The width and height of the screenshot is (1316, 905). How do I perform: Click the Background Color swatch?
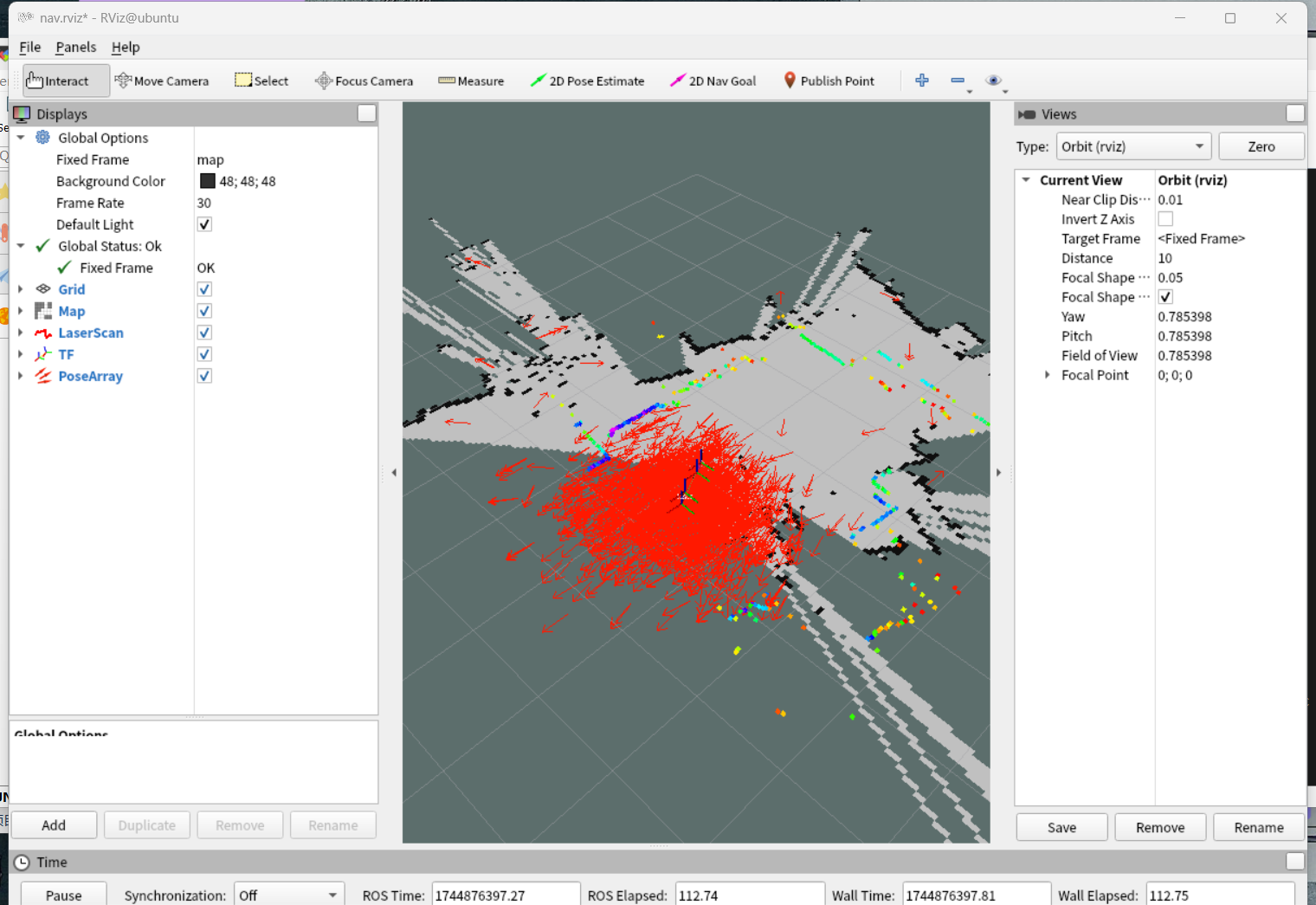[208, 181]
